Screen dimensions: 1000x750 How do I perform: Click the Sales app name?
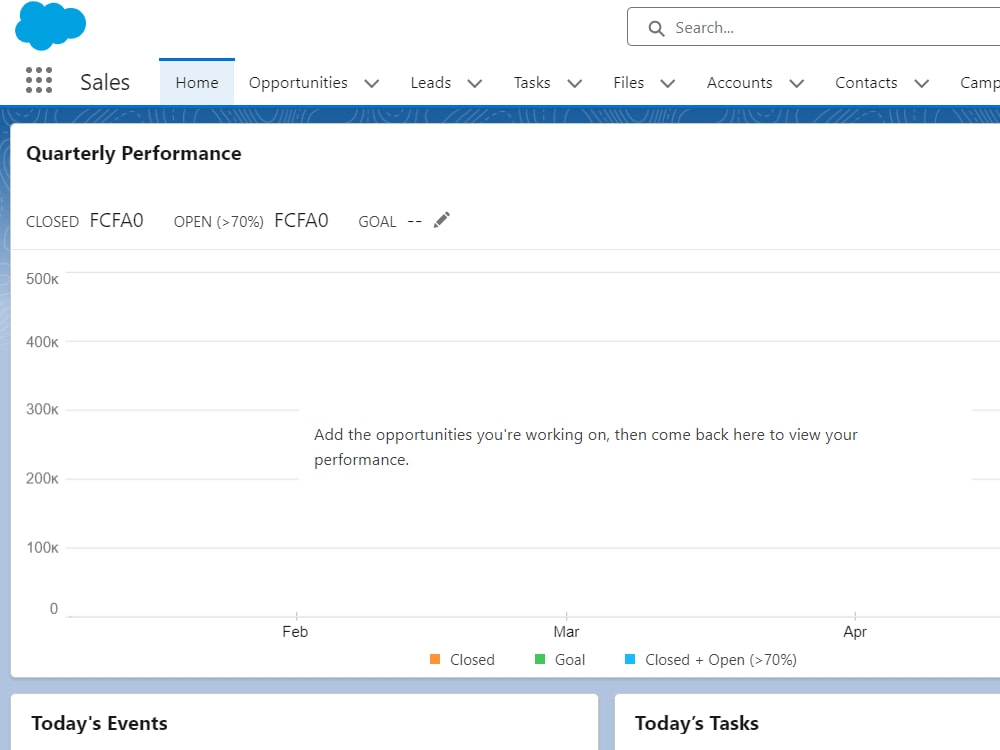pos(105,82)
